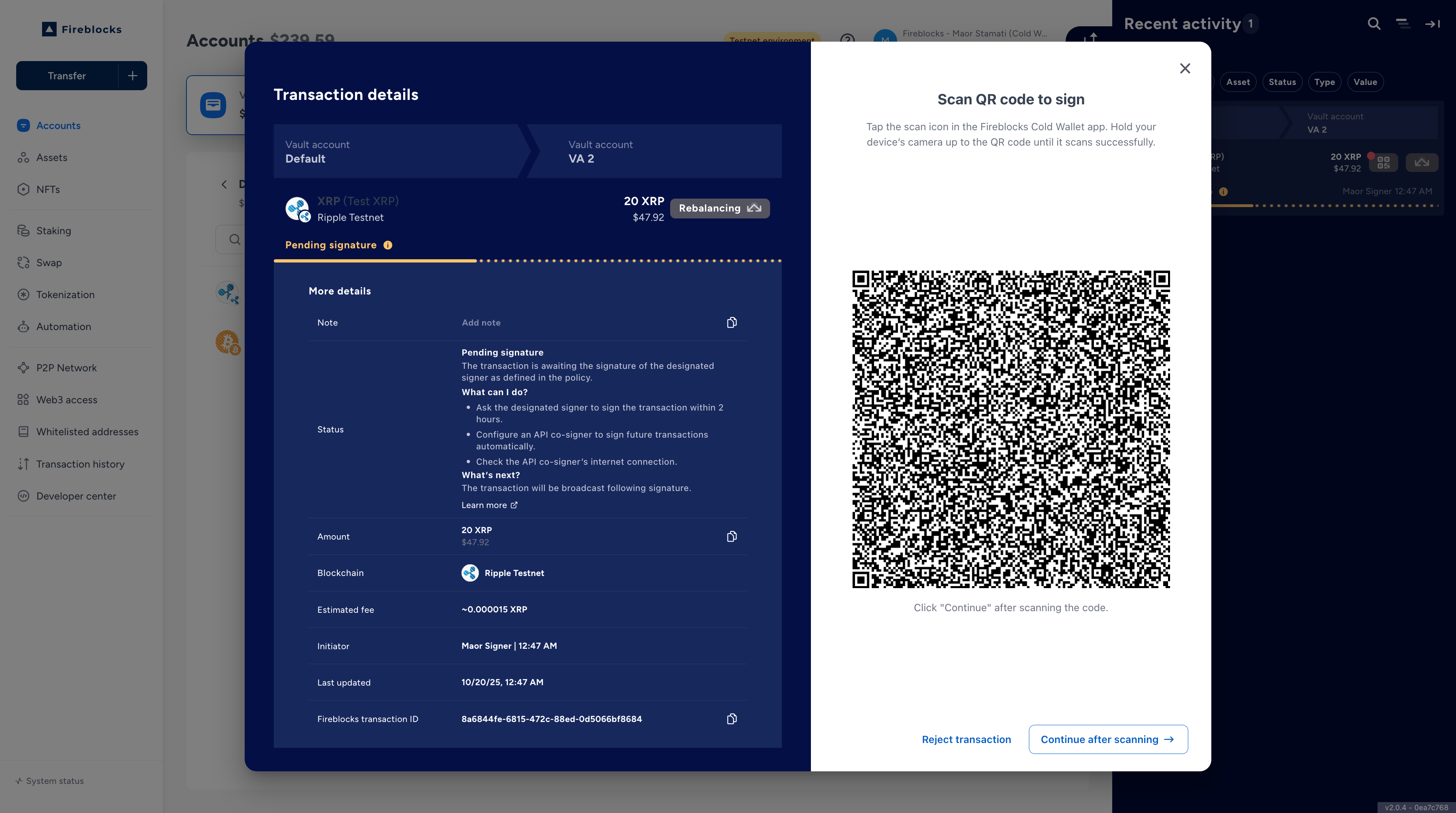Open Tokenization in the sidebar

pyautogui.click(x=65, y=294)
